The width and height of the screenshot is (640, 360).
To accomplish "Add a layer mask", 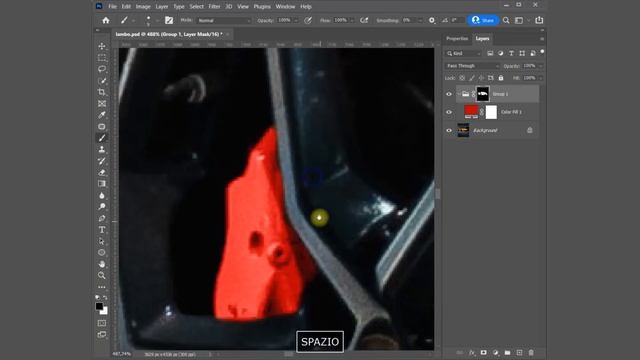I will [x=484, y=352].
